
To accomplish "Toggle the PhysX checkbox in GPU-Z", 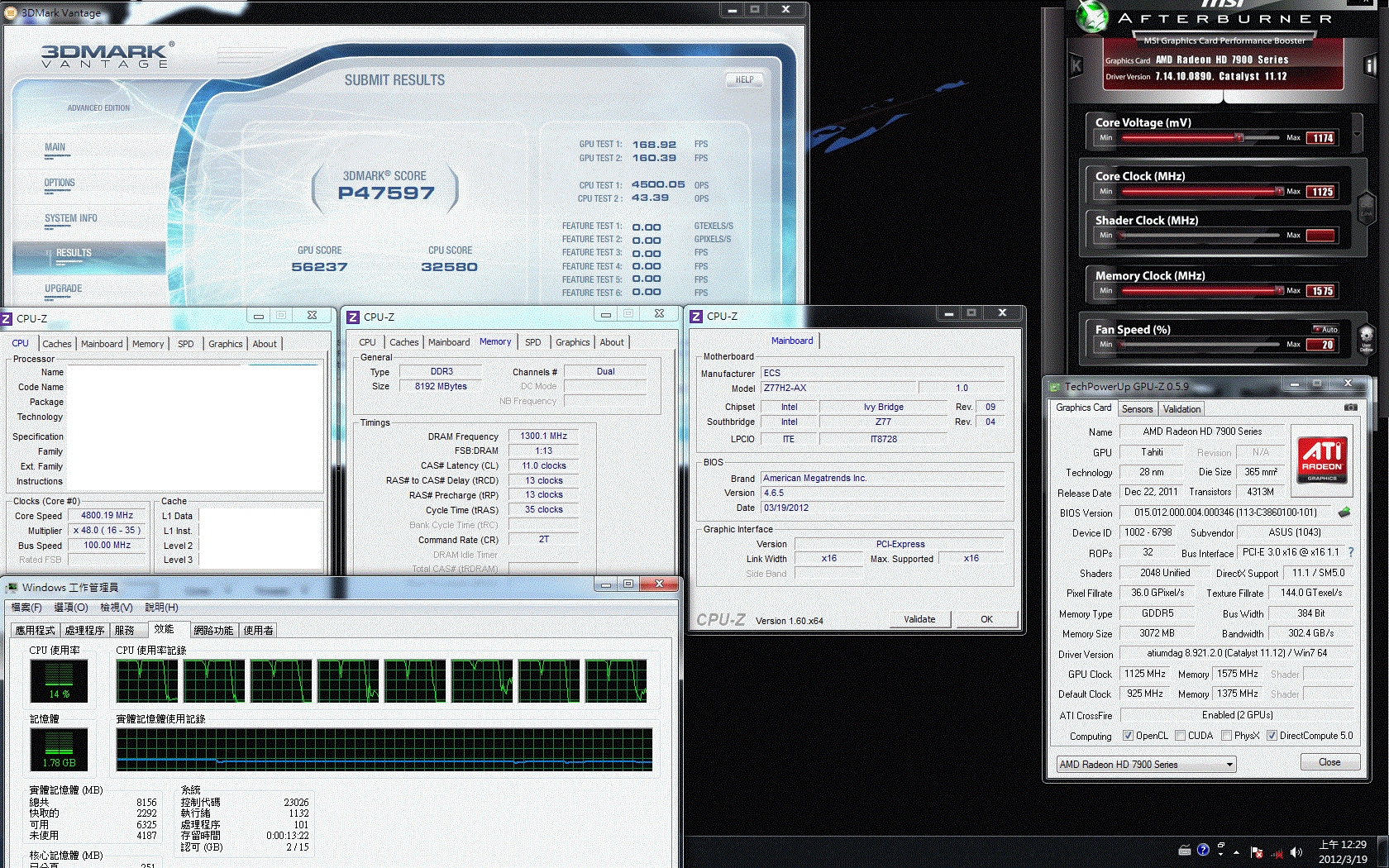I will tap(1226, 736).
